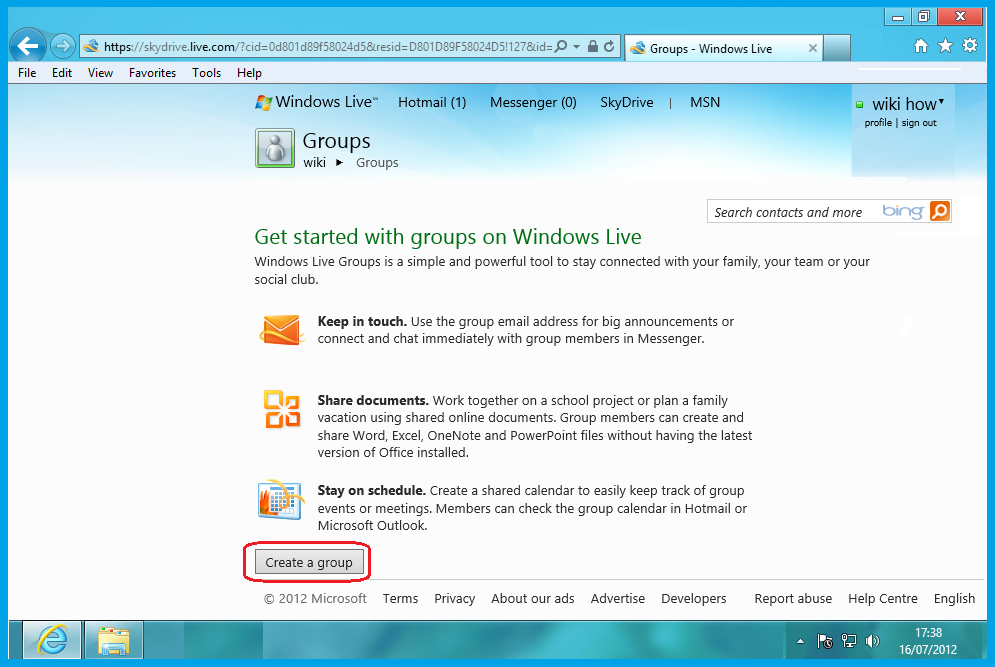Screen dimensions: 995x667
Task: Click the green online status indicator
Action: pos(860,105)
